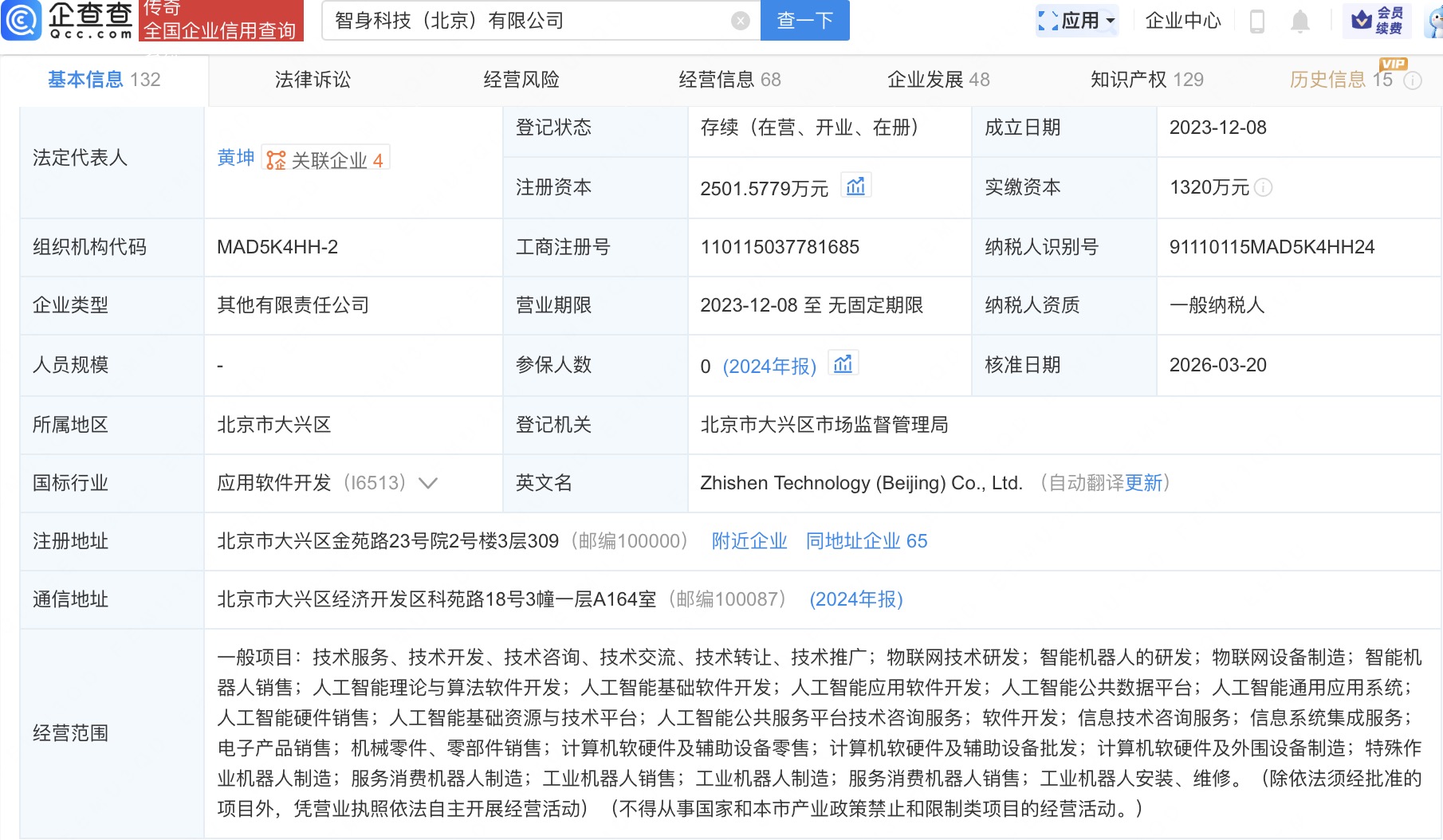Open notifications bell icon
The height and width of the screenshot is (840, 1443).
coord(1299,22)
